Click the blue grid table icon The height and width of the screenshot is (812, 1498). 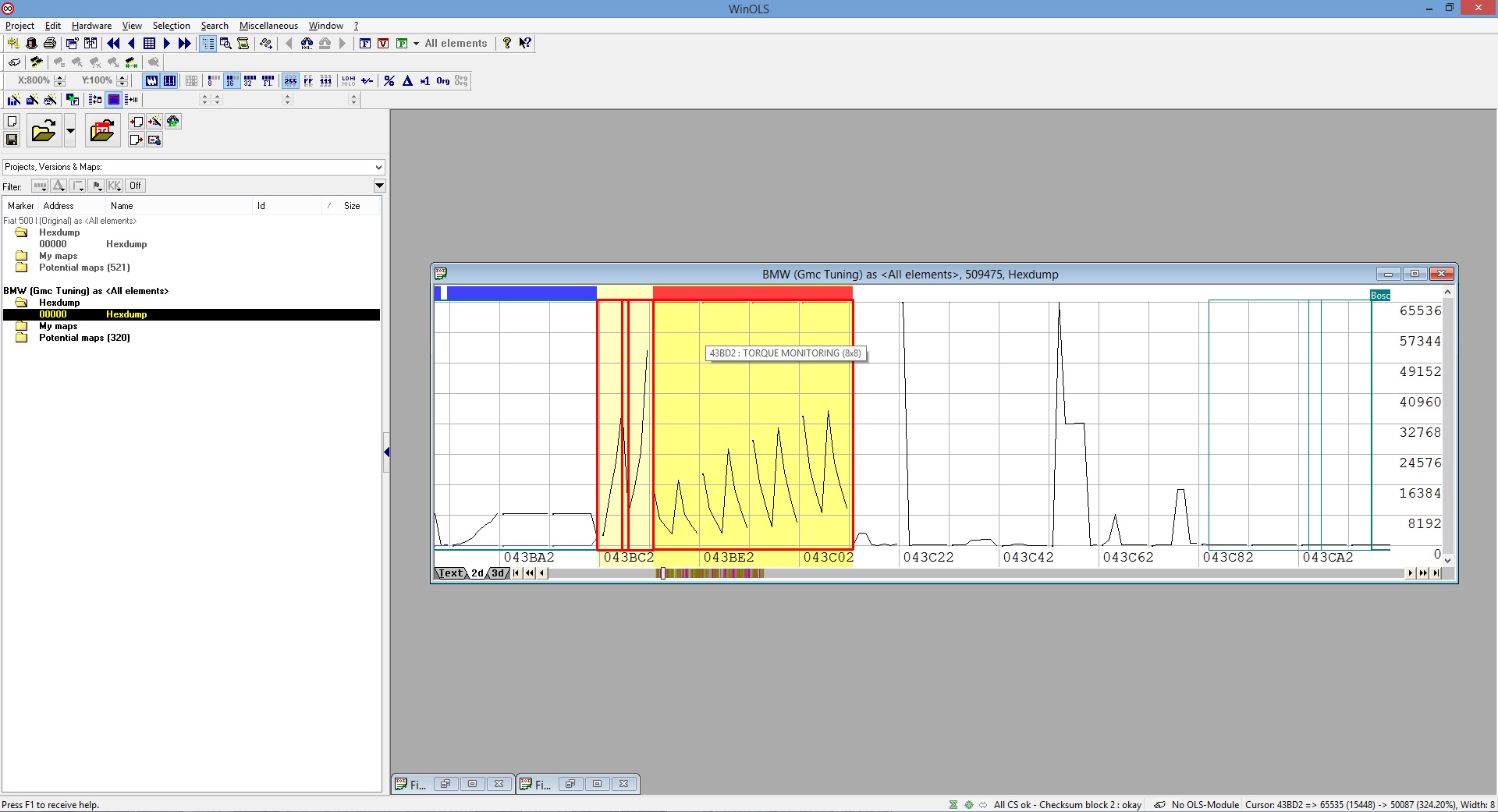pyautogui.click(x=149, y=44)
